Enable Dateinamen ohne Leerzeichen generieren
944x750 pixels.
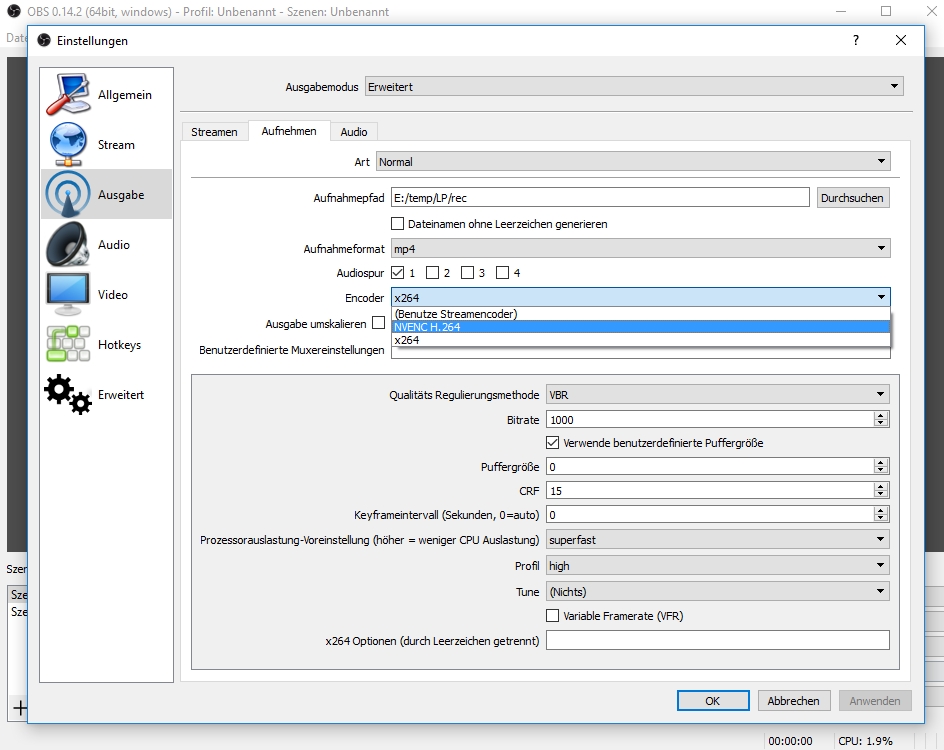(x=398, y=224)
